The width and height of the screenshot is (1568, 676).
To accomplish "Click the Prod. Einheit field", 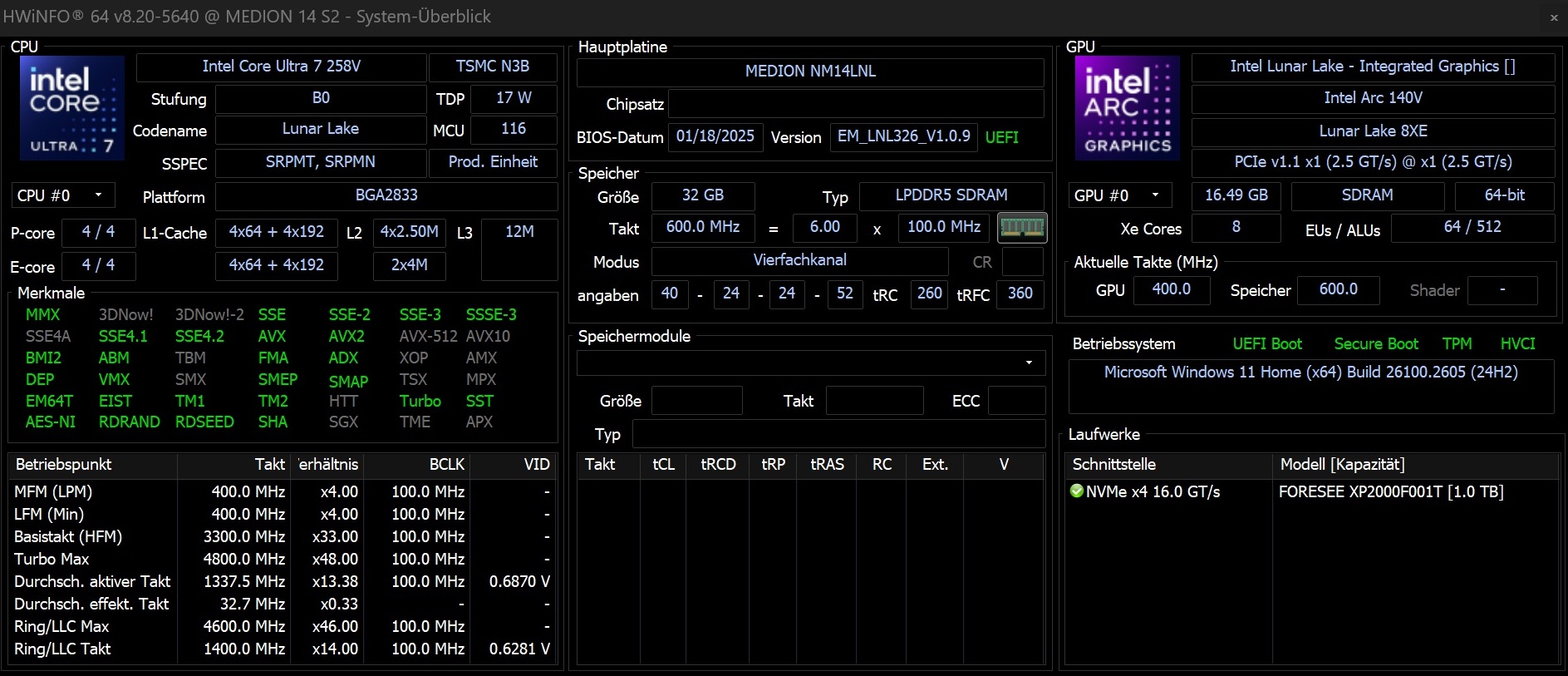I will 493,162.
